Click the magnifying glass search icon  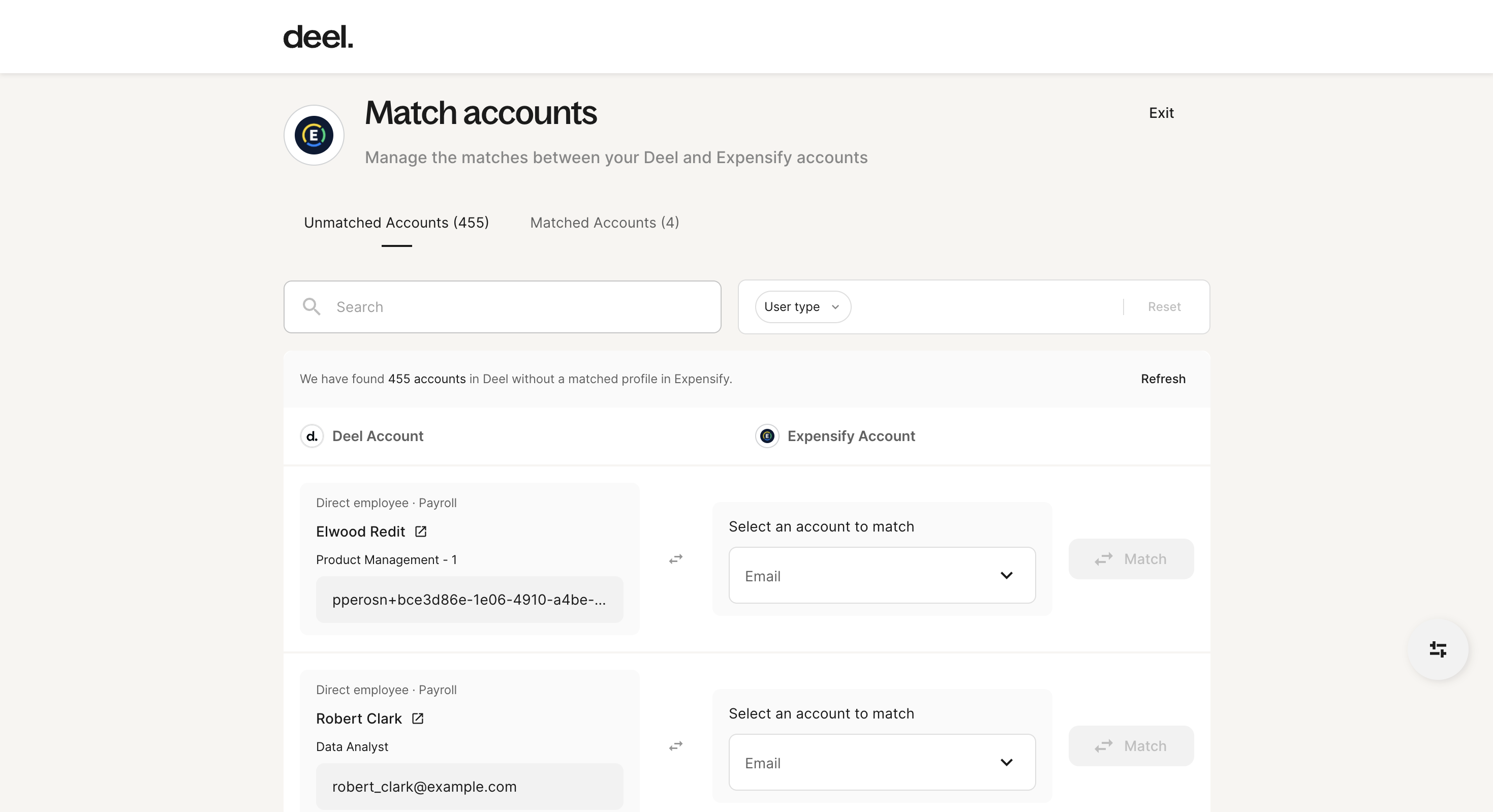click(311, 306)
